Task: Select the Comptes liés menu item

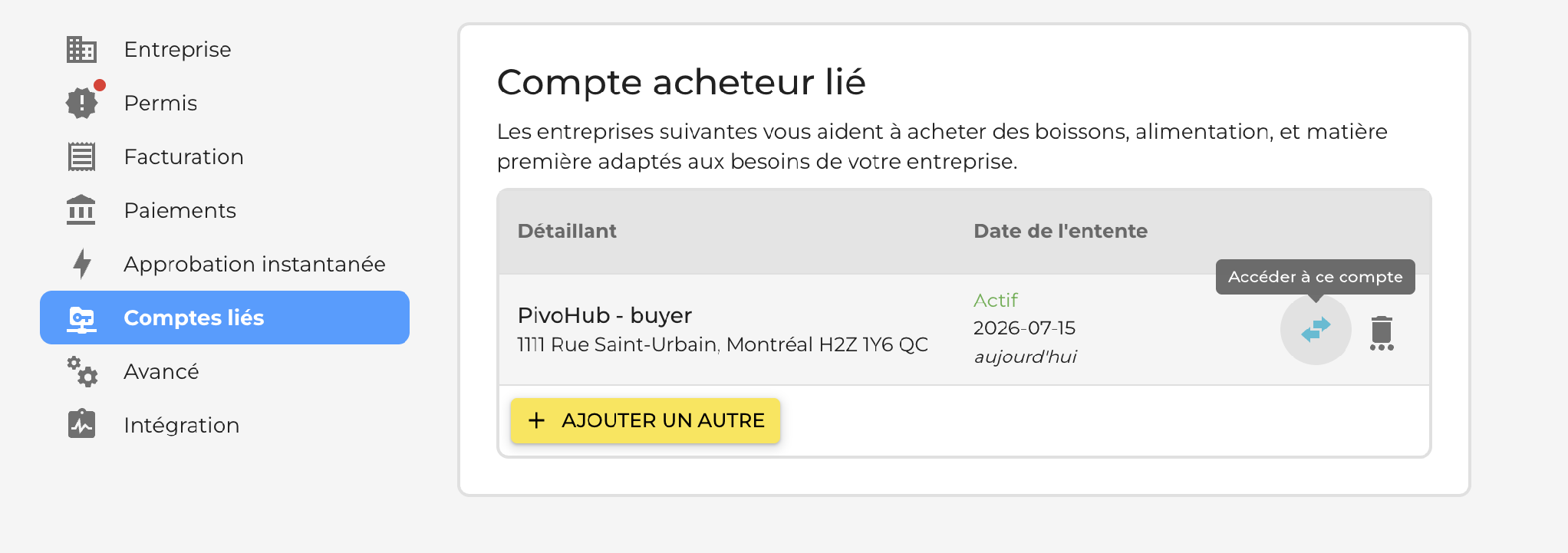Action: 224,318
